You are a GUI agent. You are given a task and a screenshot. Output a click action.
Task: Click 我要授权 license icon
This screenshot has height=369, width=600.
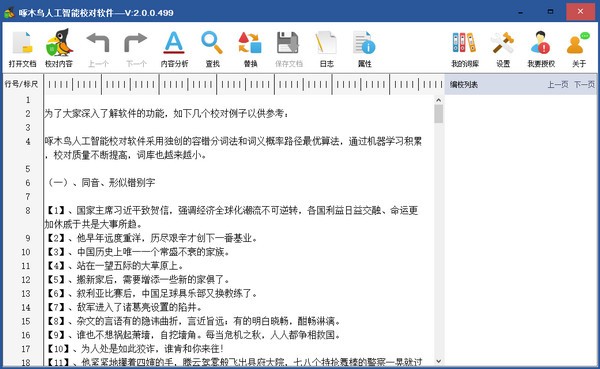pos(541,49)
